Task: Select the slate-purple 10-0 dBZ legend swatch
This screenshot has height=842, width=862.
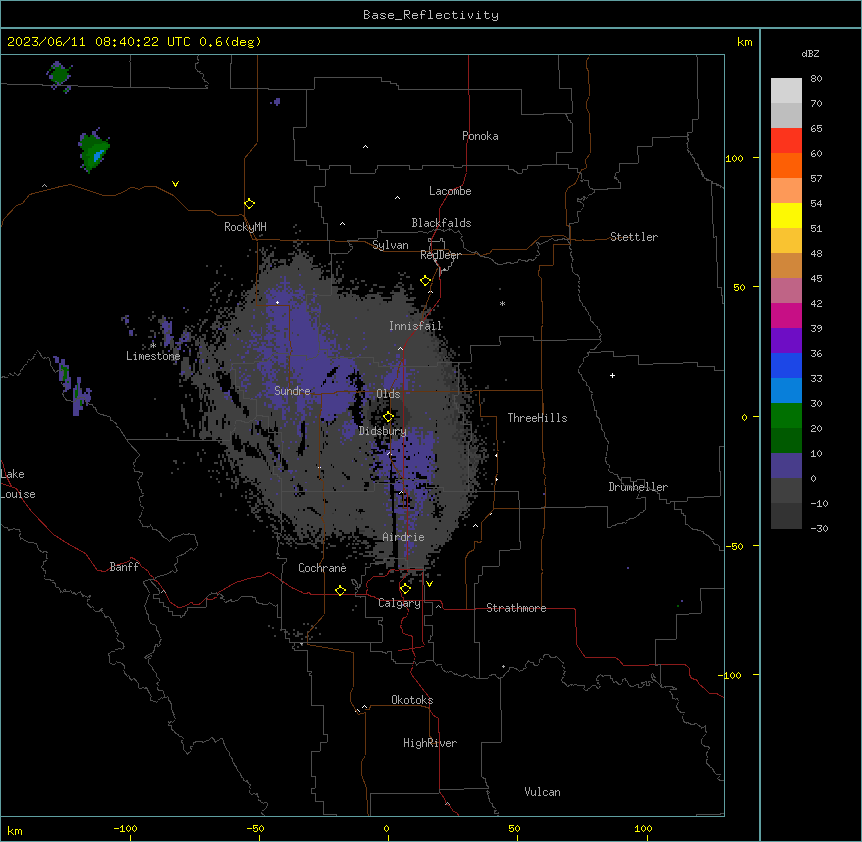Action: pos(786,466)
